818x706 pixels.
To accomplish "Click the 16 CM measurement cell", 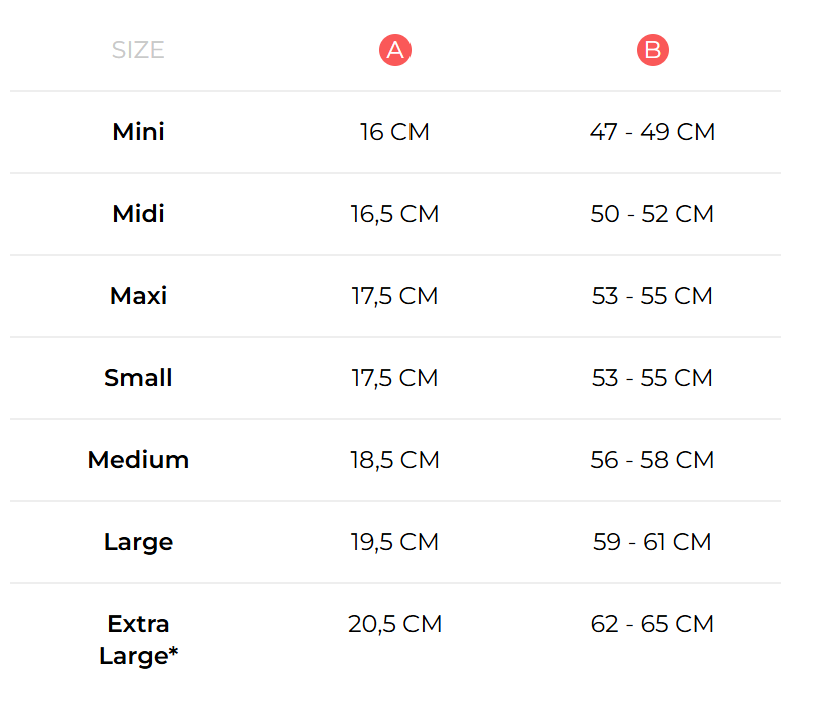I will pos(395,132).
